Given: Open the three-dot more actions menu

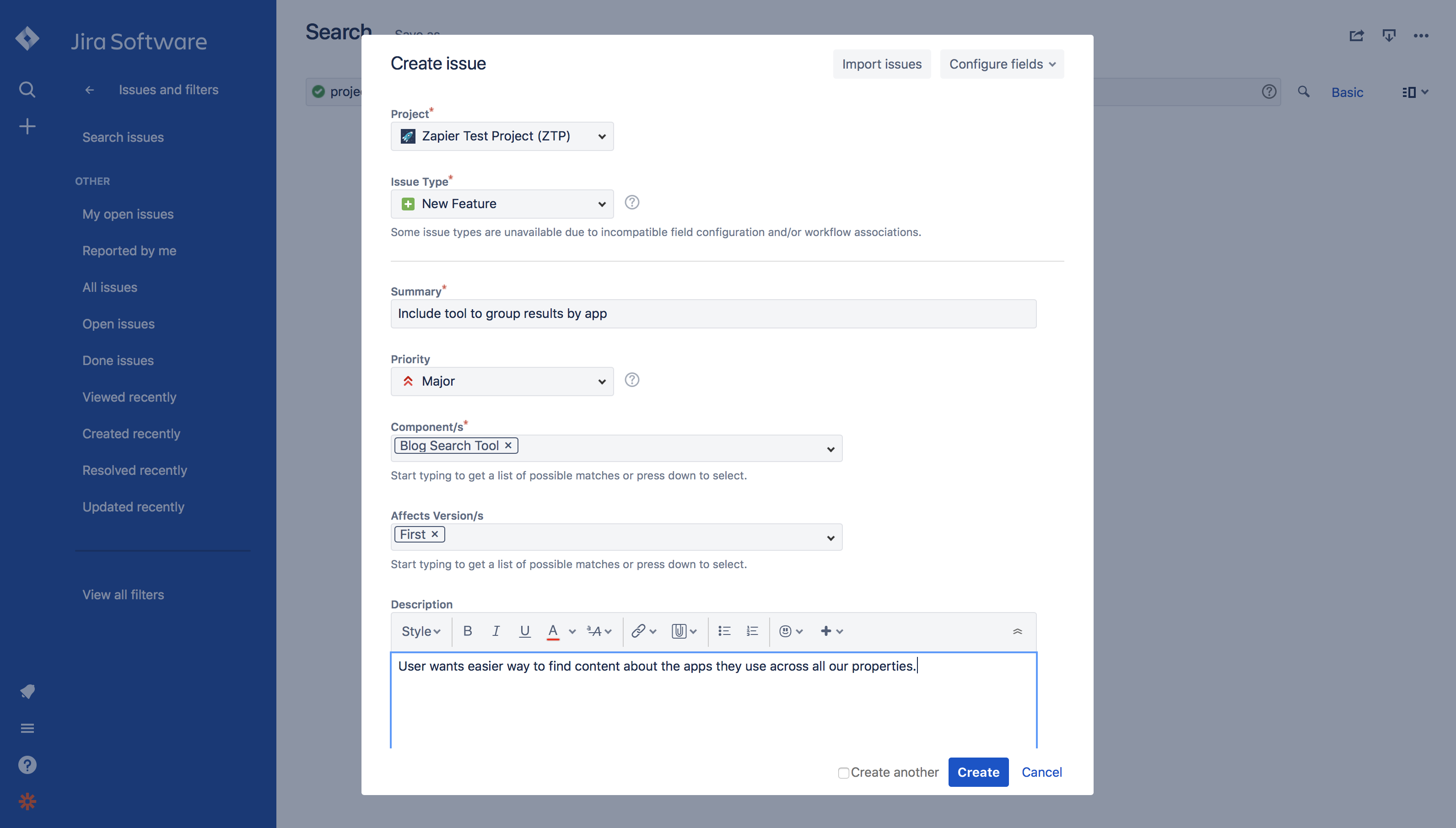Looking at the screenshot, I should click(x=1421, y=36).
